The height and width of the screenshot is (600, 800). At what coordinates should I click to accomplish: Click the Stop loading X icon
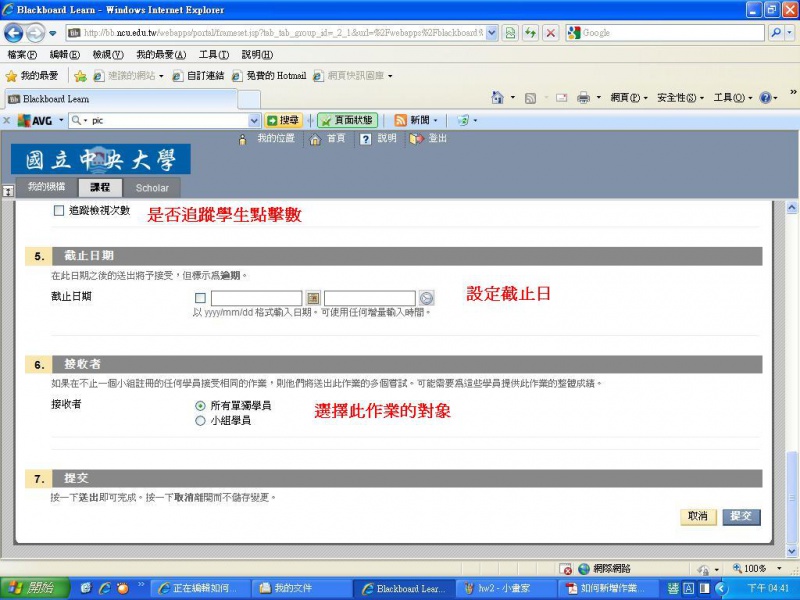pos(550,33)
